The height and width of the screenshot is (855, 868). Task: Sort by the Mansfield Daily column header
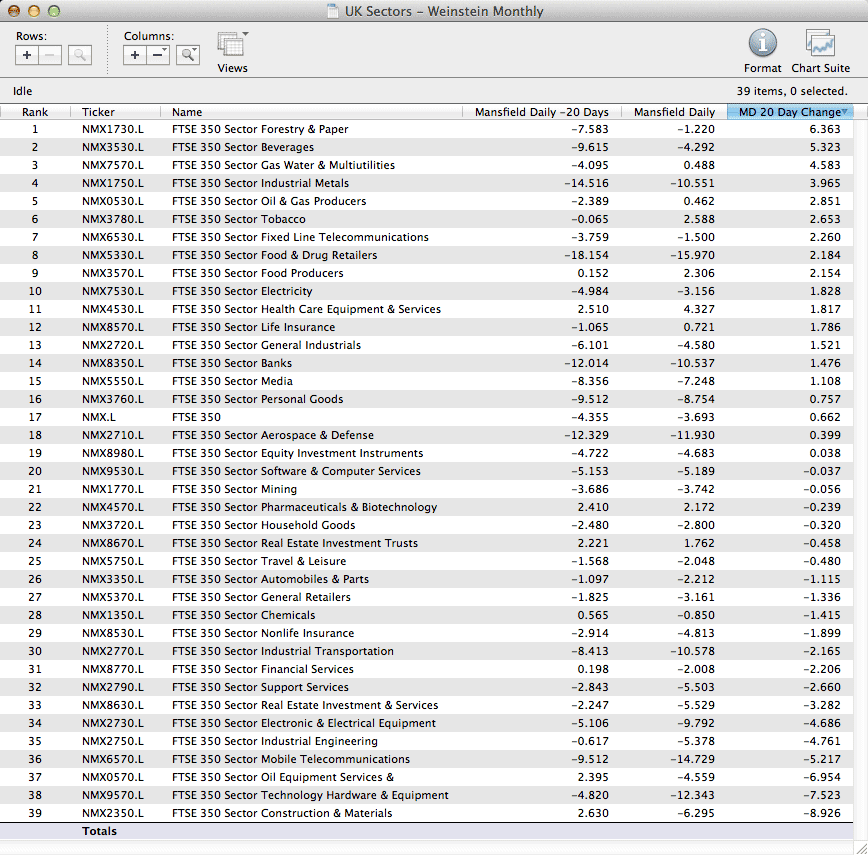(674, 112)
